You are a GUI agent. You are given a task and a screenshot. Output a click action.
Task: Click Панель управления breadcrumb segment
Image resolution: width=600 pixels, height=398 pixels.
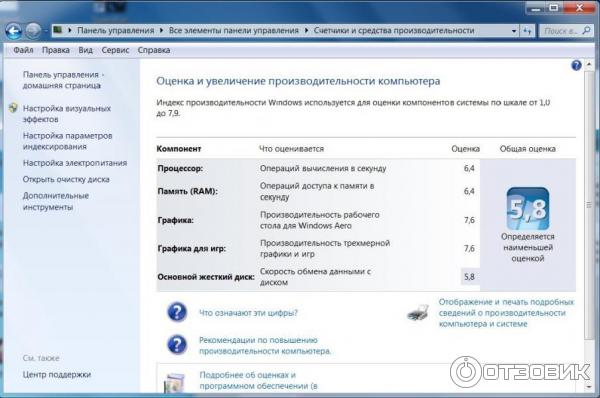coord(116,30)
